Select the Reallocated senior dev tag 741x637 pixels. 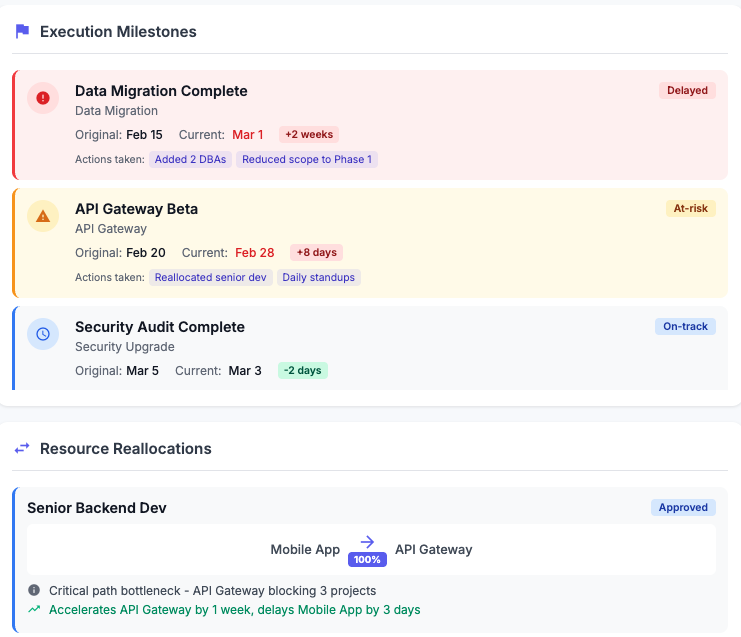[x=211, y=277]
